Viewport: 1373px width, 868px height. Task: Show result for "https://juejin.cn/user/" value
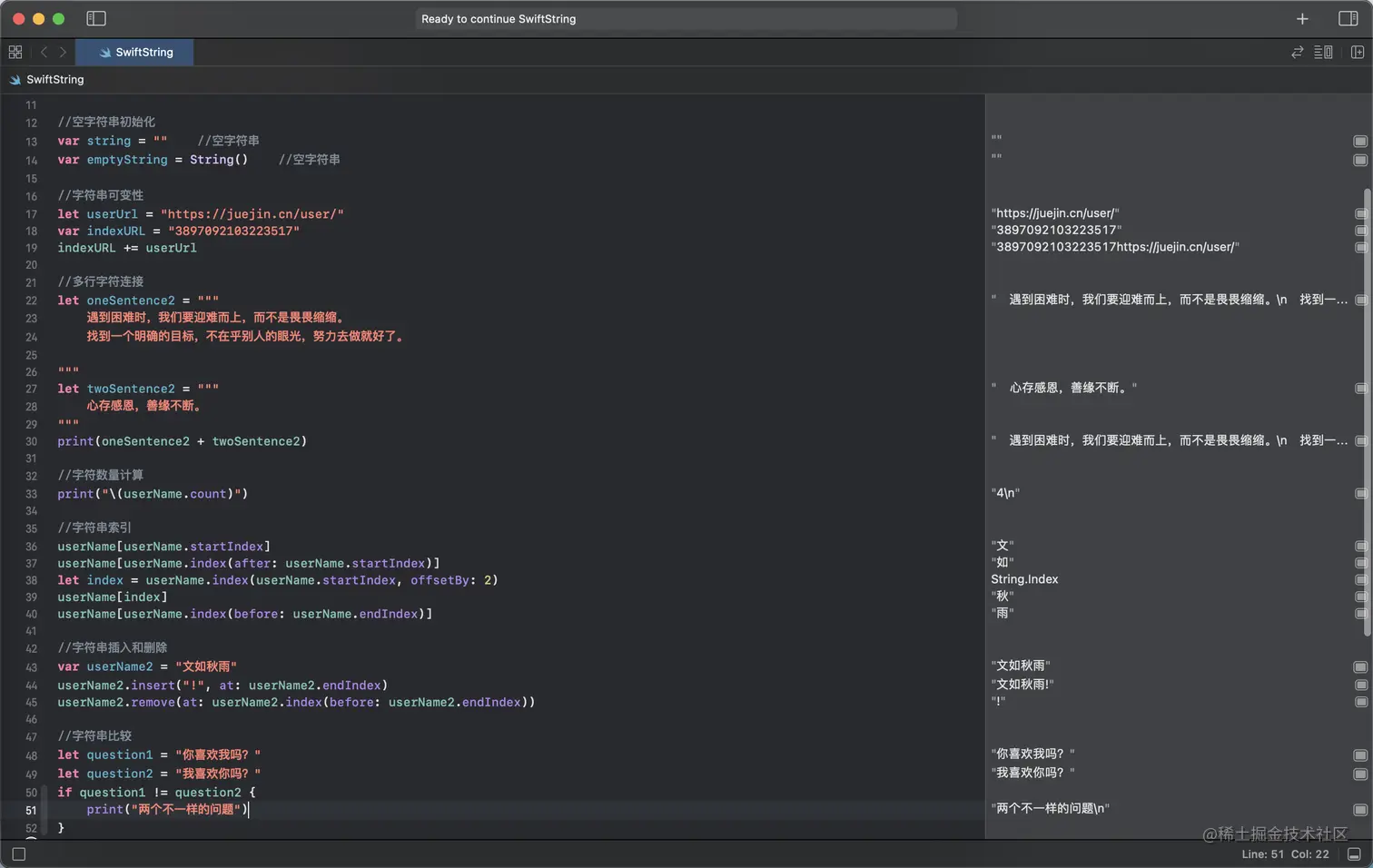(x=1360, y=213)
